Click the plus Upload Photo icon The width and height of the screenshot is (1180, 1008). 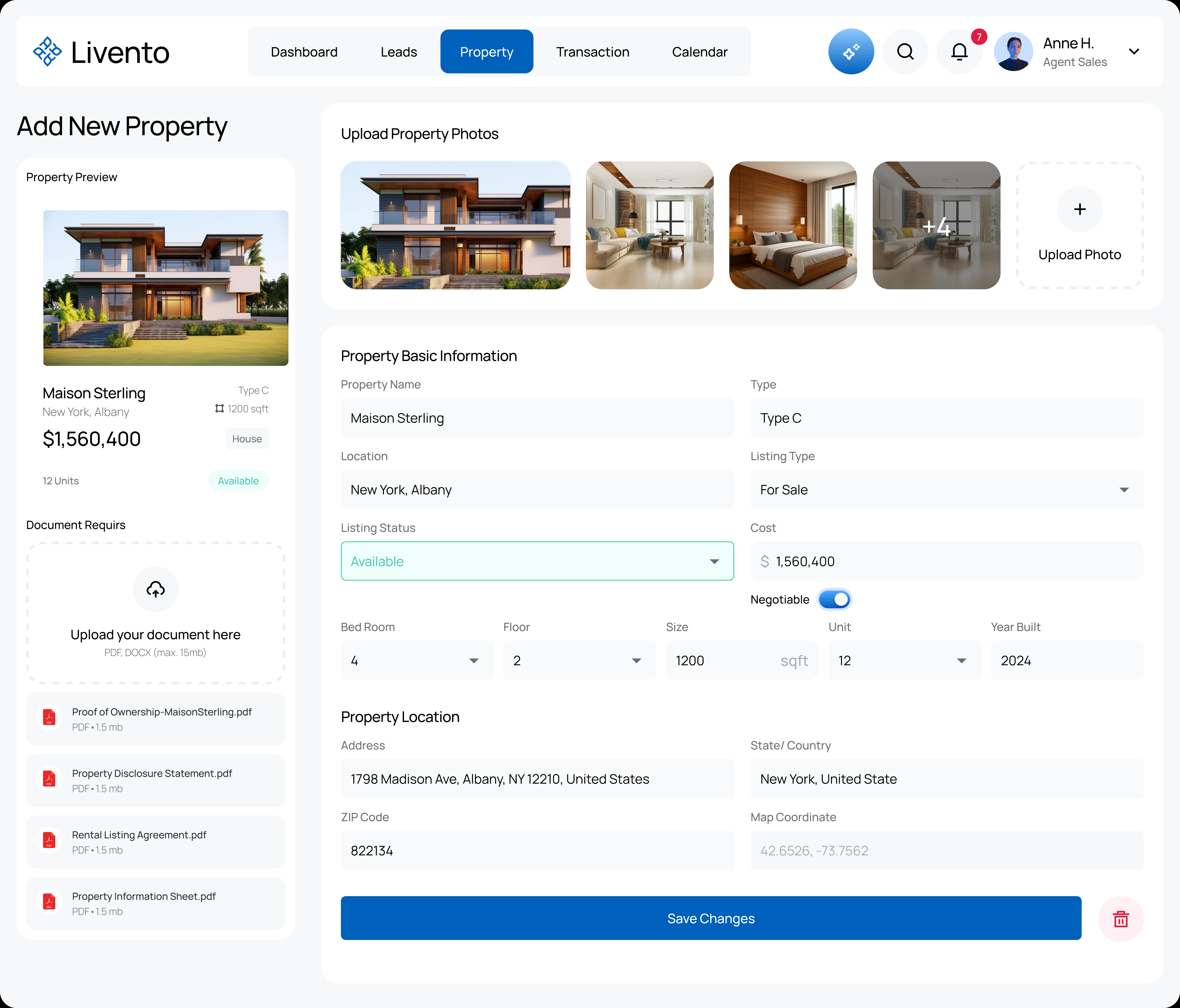pos(1079,209)
